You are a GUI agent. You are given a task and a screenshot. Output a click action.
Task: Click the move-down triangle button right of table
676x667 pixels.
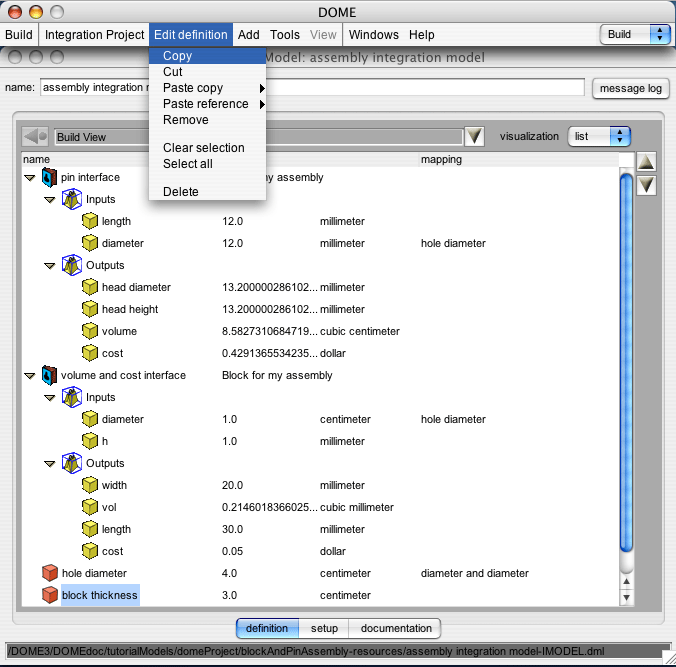646,186
